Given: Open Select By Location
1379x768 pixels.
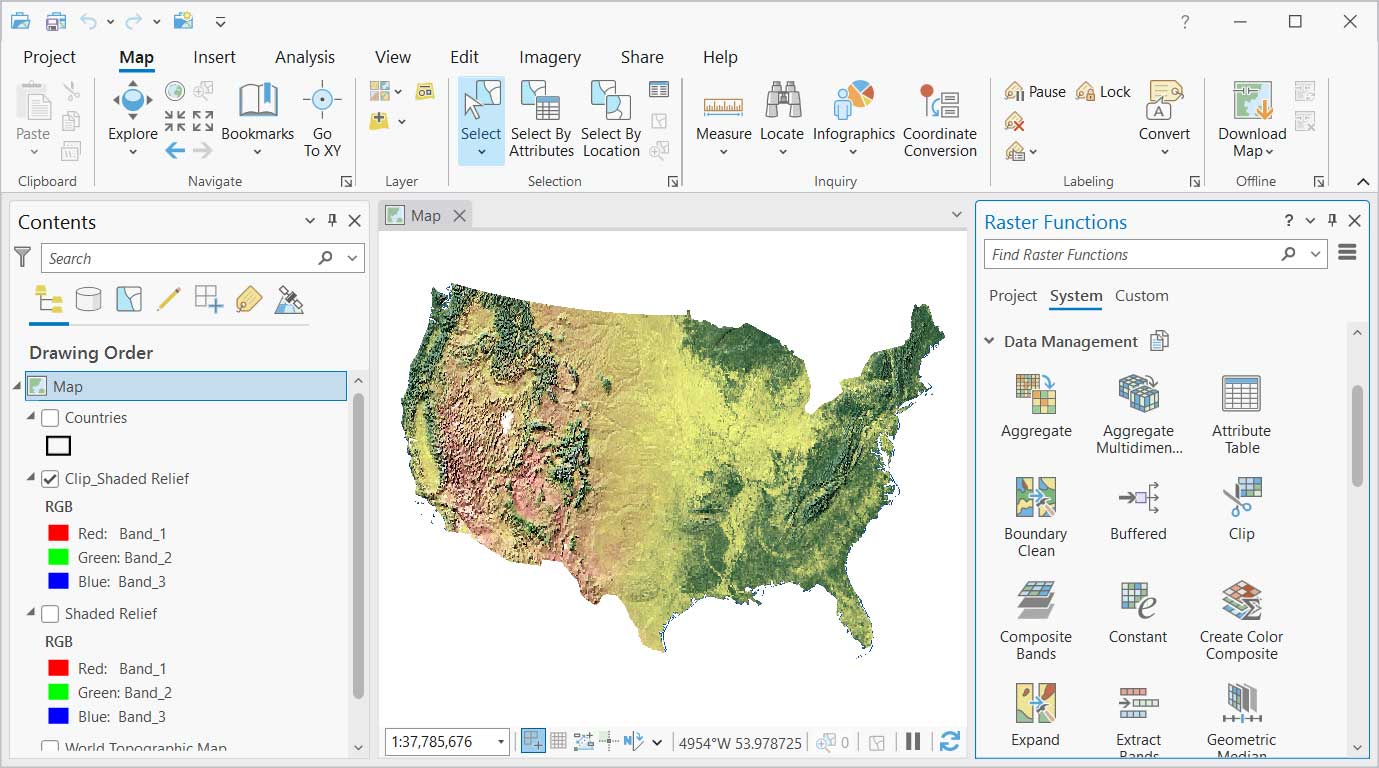Looking at the screenshot, I should coord(610,120).
